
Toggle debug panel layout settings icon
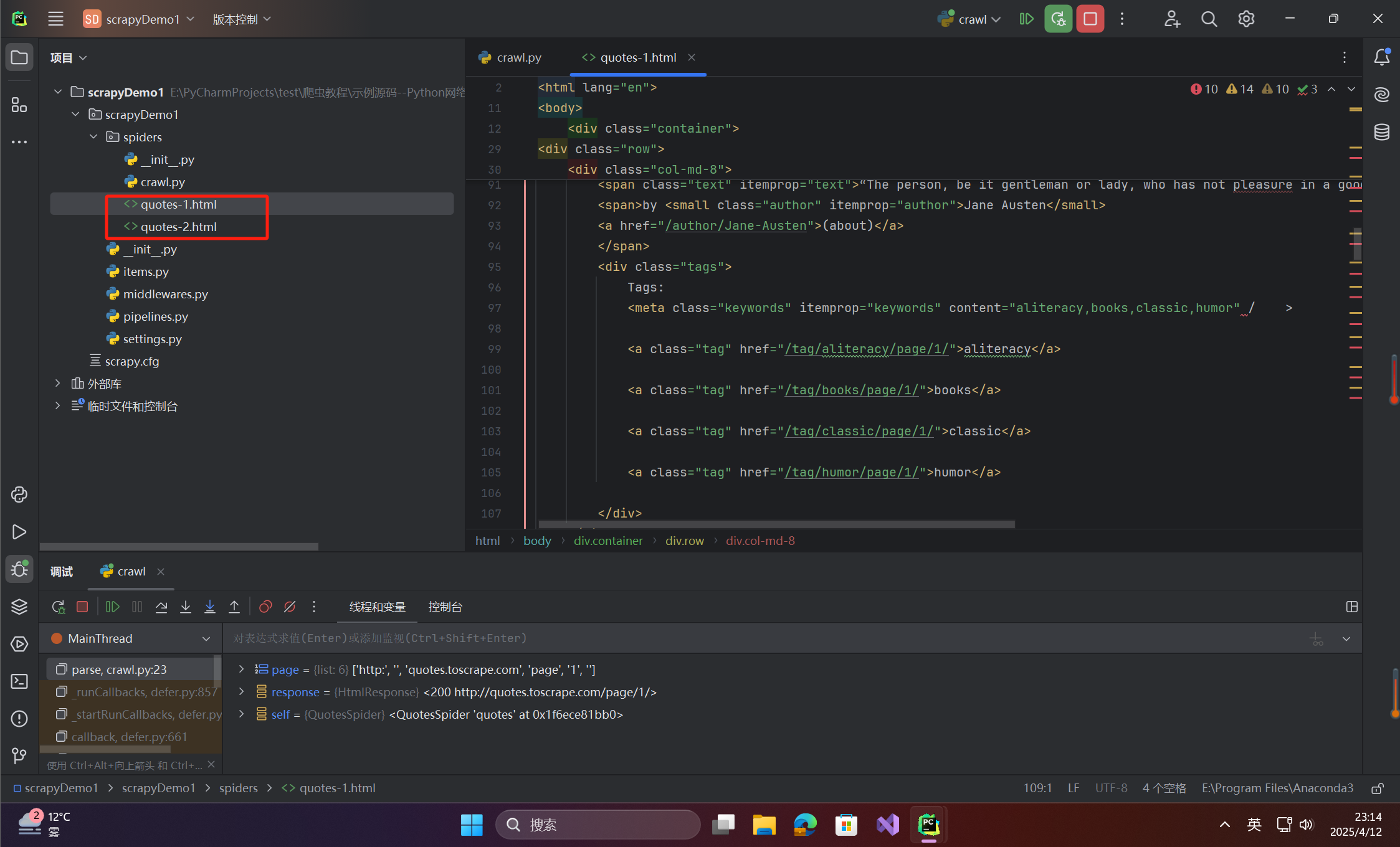[x=1351, y=607]
